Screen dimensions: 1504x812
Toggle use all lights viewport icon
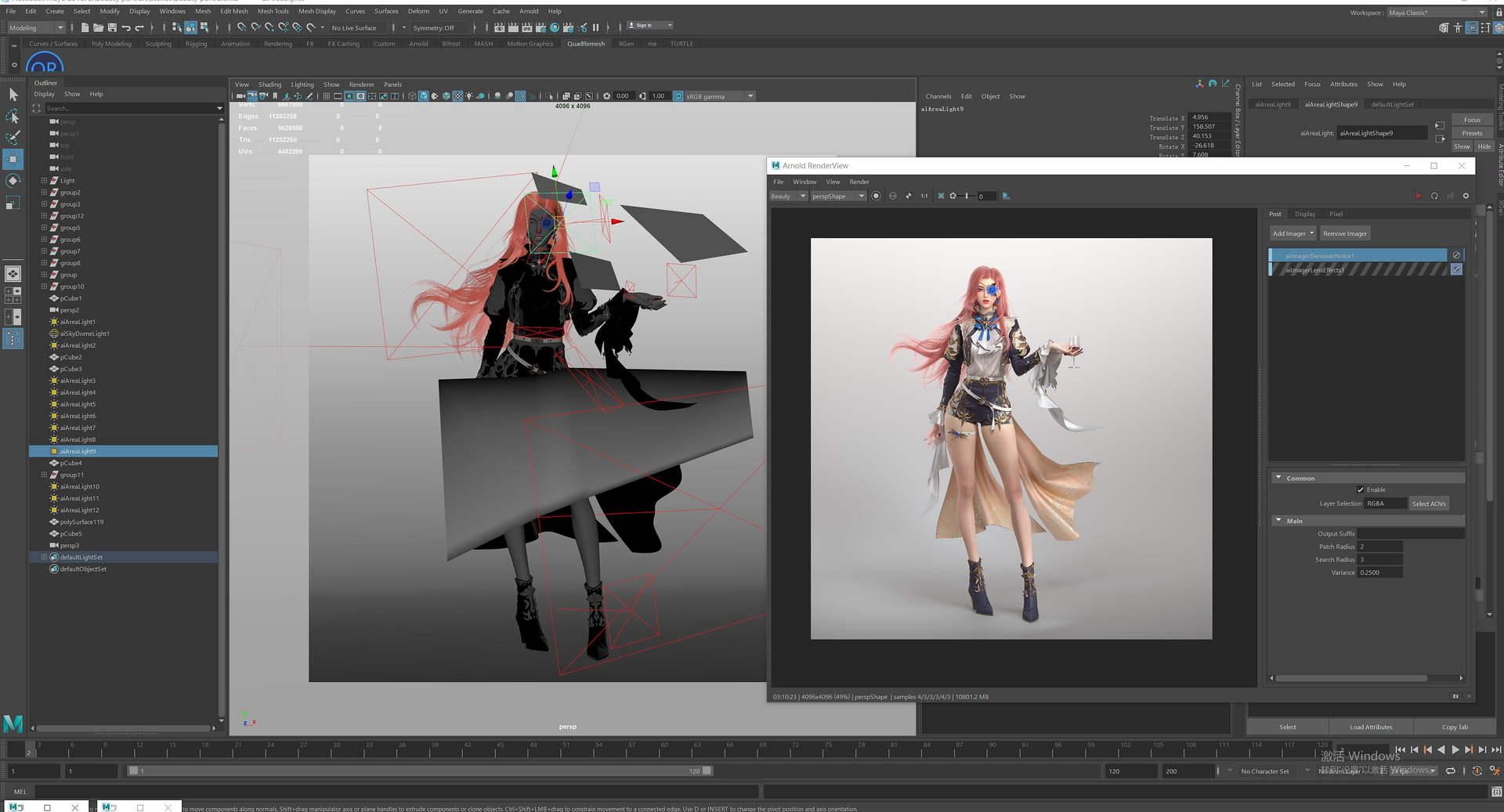click(468, 96)
